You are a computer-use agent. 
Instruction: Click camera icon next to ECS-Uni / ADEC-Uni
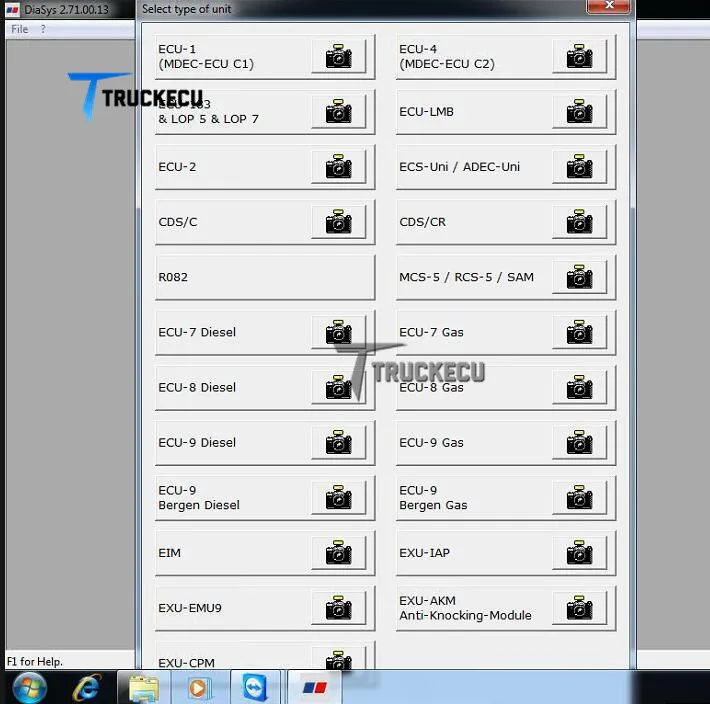(579, 167)
